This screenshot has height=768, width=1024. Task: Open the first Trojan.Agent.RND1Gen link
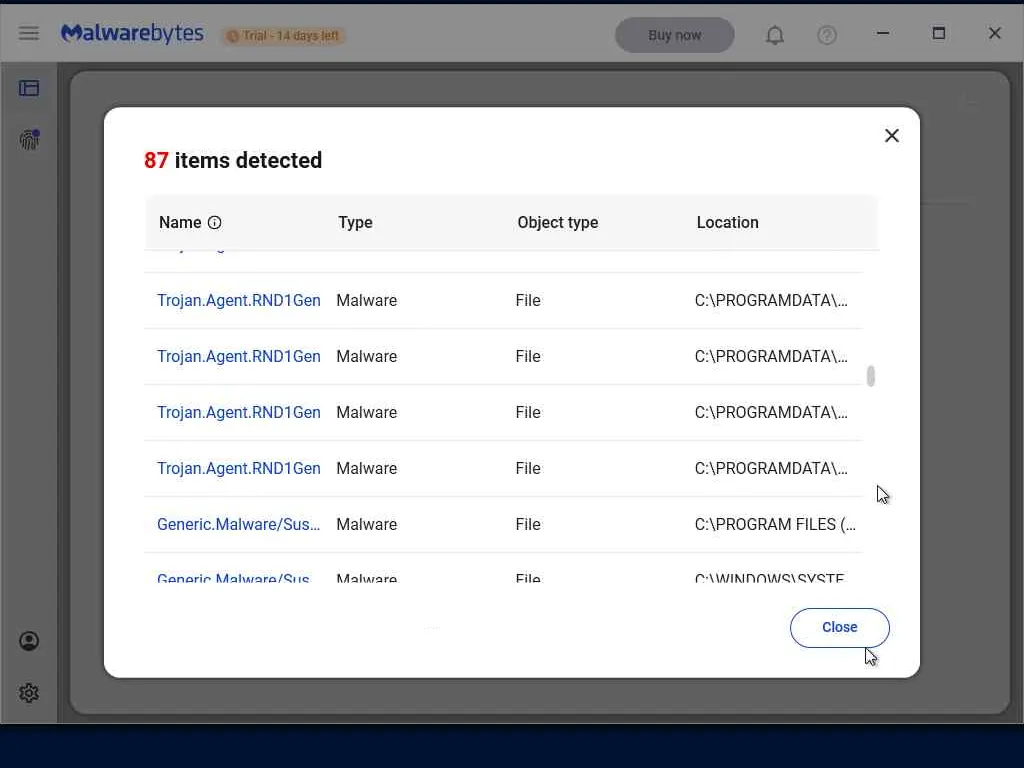239,300
